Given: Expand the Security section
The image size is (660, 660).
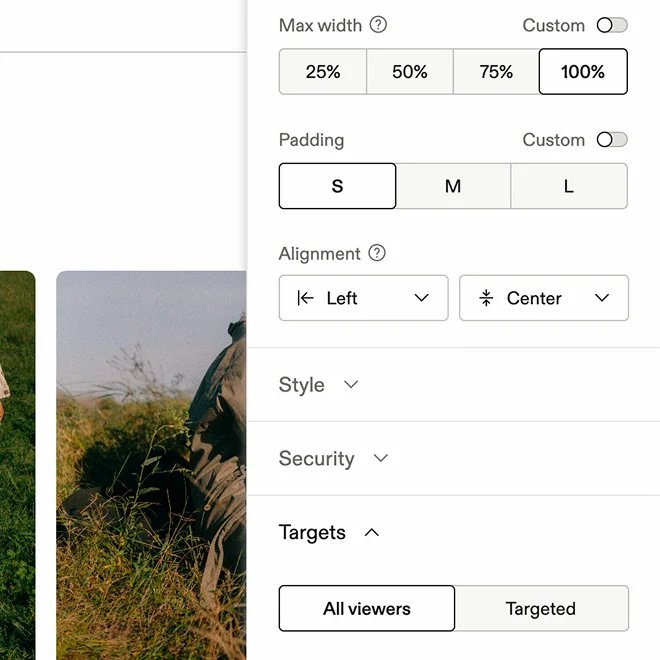Looking at the screenshot, I should coord(333,458).
